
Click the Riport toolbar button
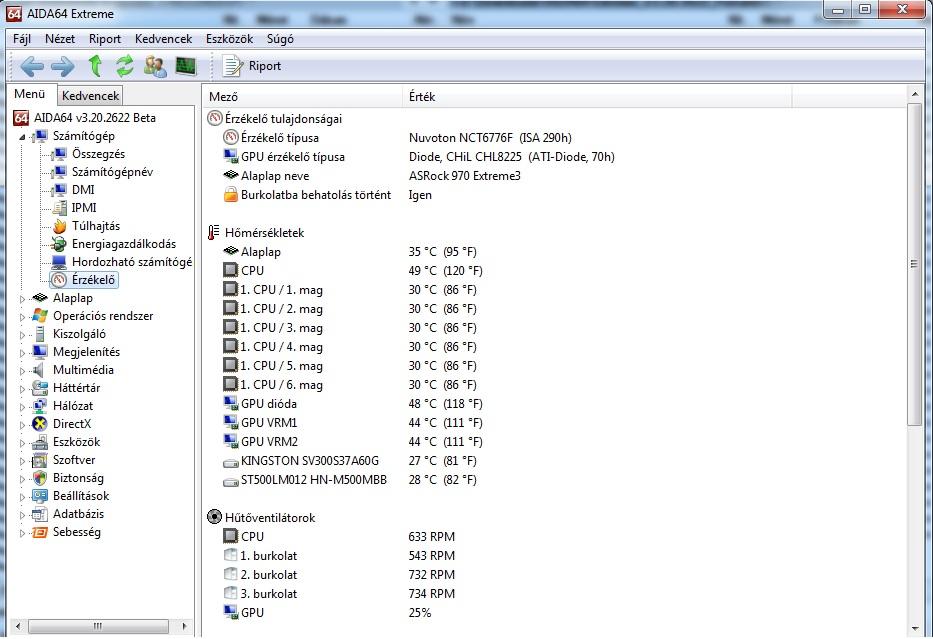coord(251,66)
